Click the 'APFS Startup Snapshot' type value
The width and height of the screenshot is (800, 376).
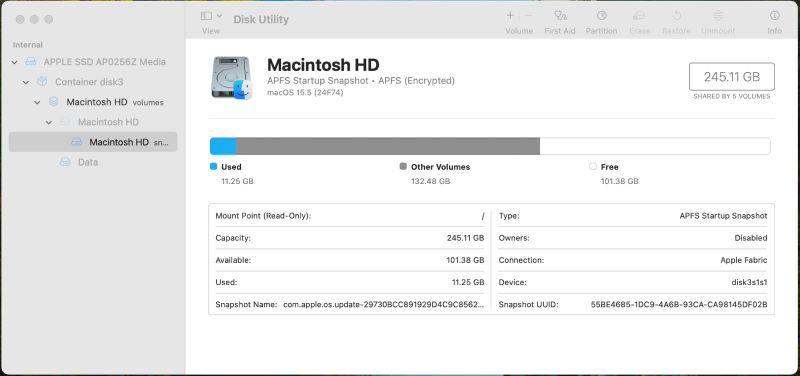point(723,216)
